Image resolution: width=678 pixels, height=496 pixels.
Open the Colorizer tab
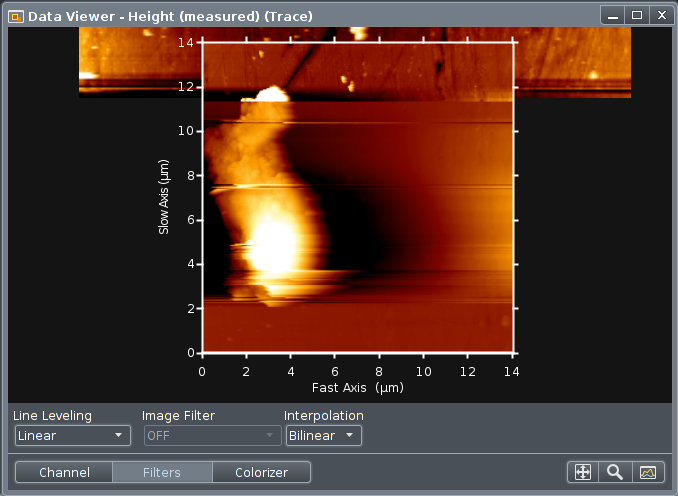click(x=261, y=472)
